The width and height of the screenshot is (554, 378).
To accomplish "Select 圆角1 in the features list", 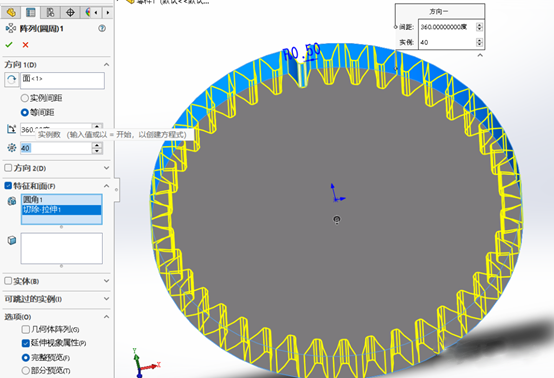I will click(61, 200).
